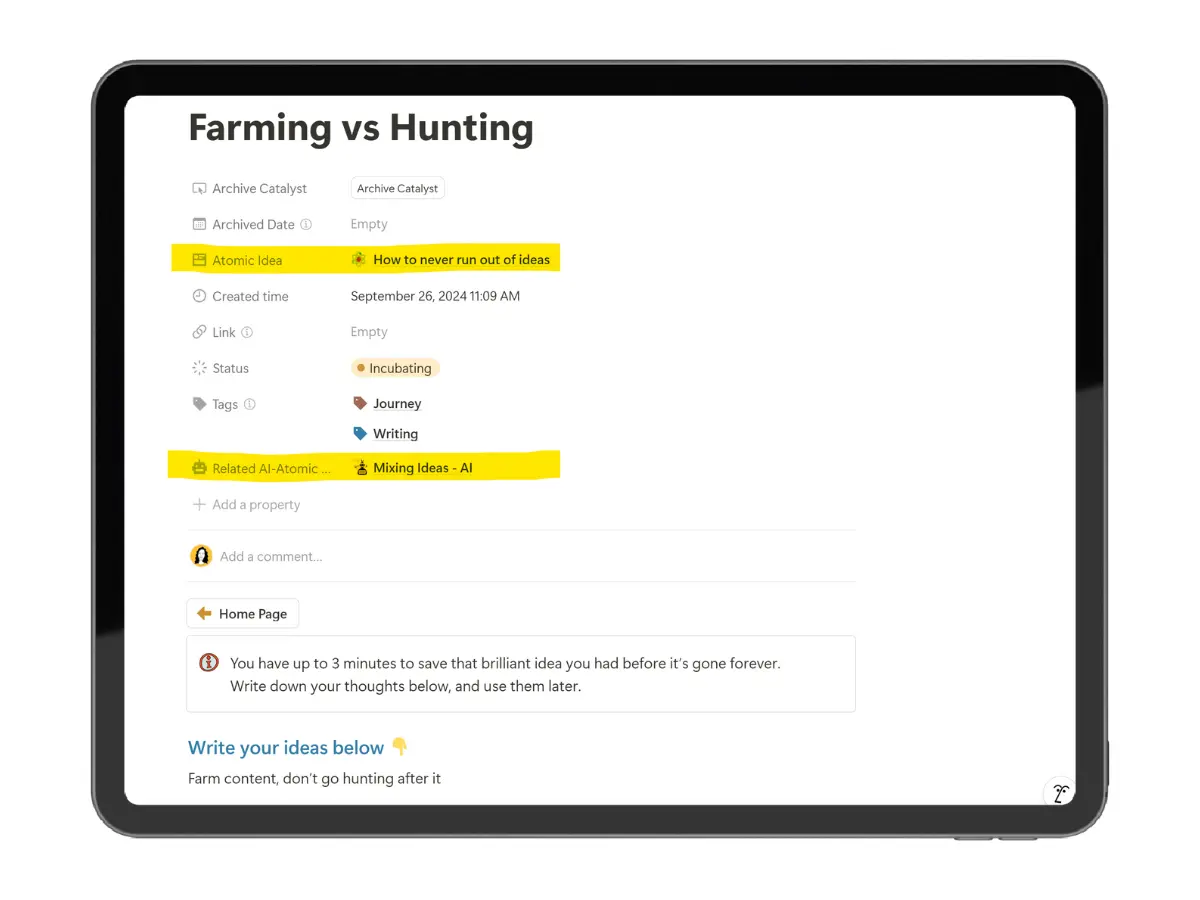Viewport: 1200px width, 900px height.
Task: Click the Archive Catalyst property icon
Action: tap(199, 188)
